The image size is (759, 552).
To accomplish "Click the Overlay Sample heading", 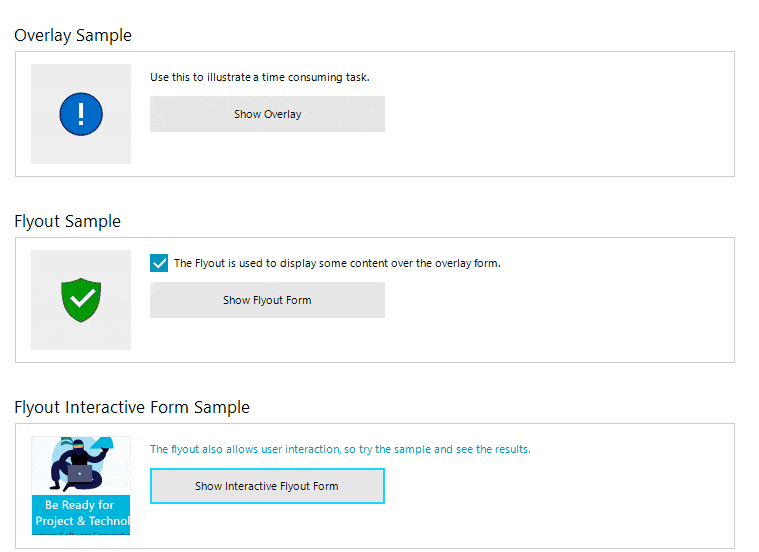I will tap(73, 35).
